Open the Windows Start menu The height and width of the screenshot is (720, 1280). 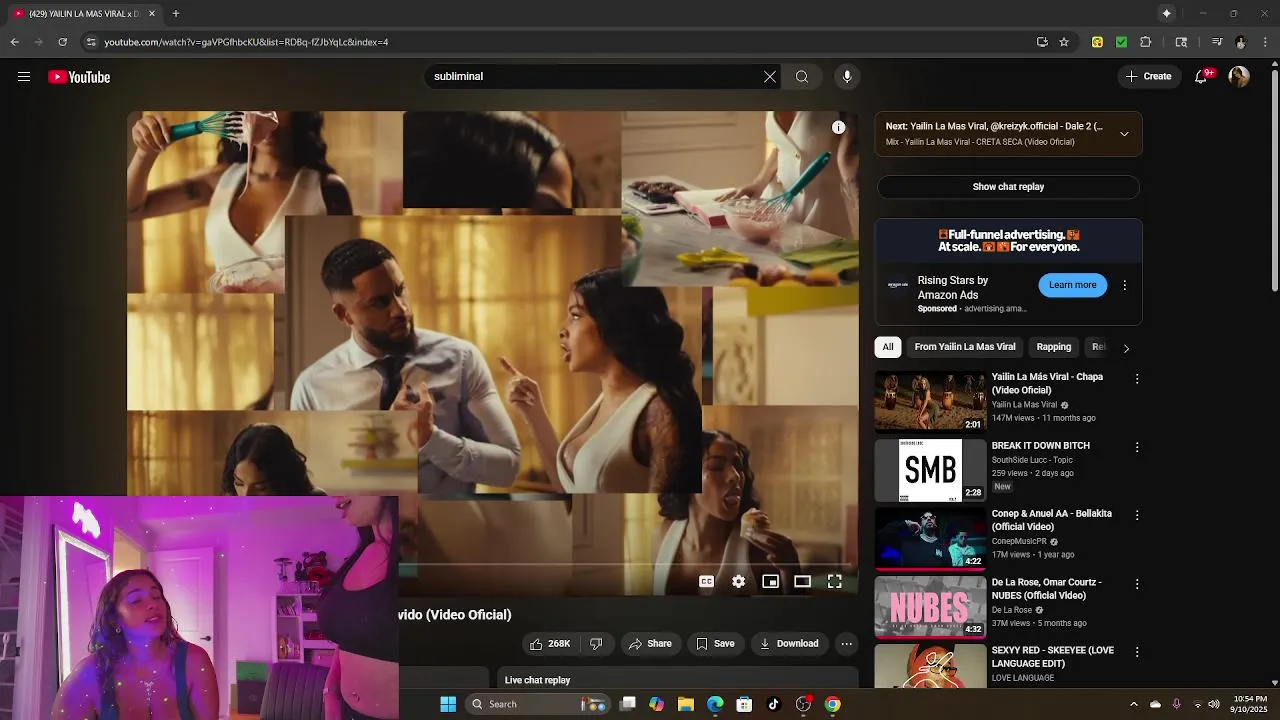pos(448,704)
